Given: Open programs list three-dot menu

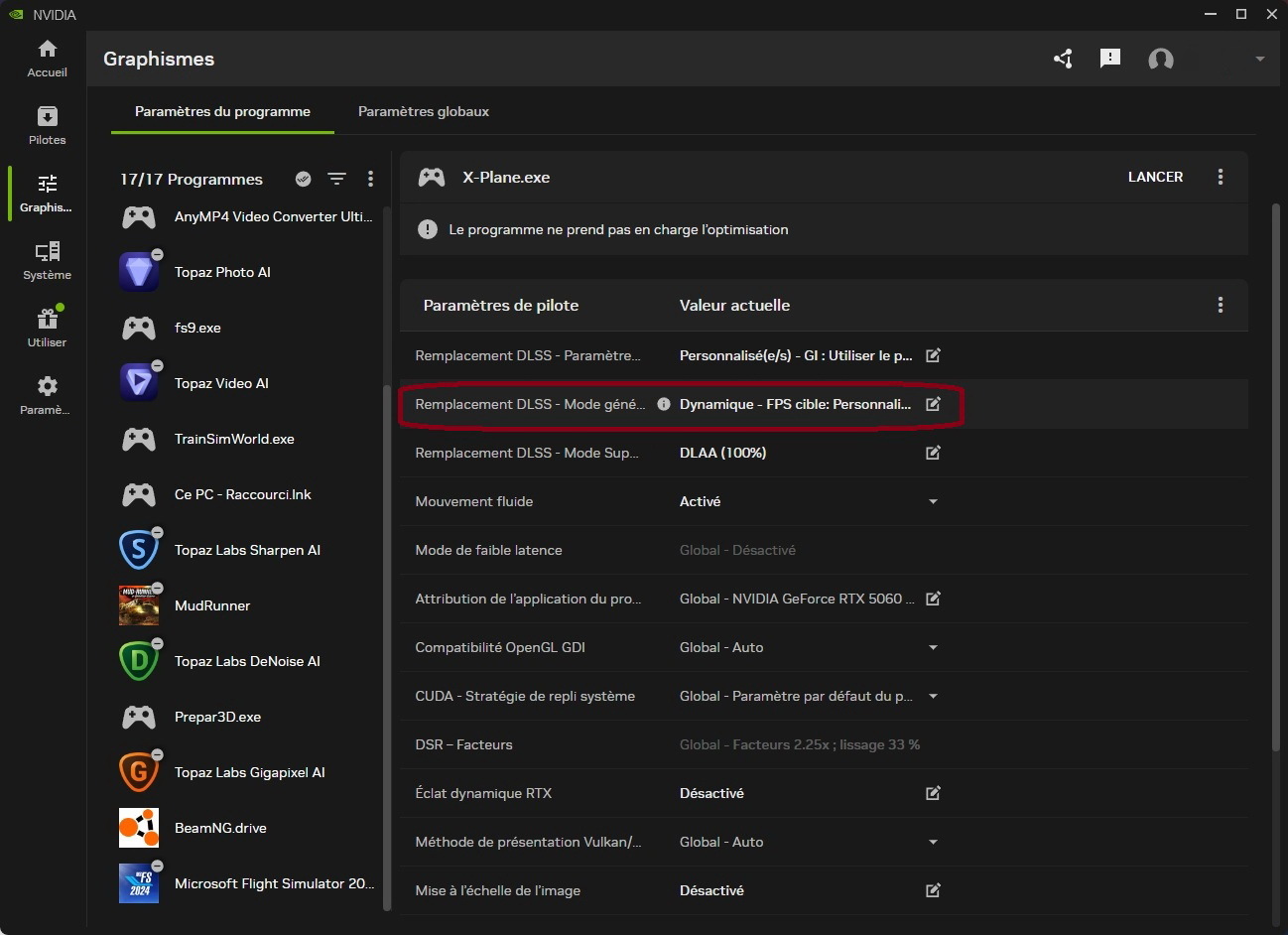Looking at the screenshot, I should (370, 179).
